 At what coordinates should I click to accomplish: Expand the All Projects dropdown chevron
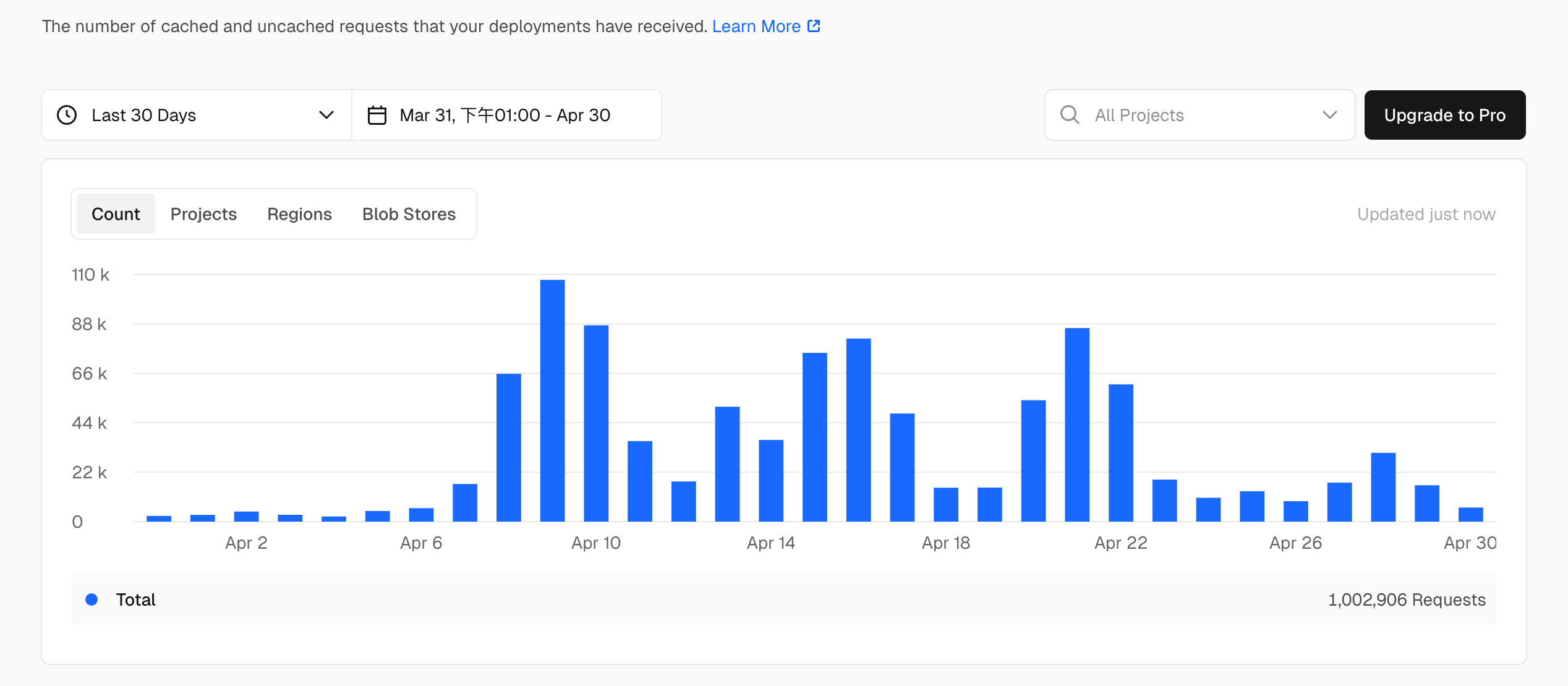(1329, 115)
